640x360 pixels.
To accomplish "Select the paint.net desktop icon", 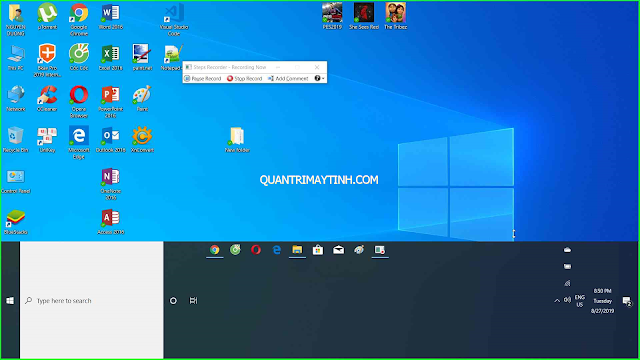I will 142,58.
